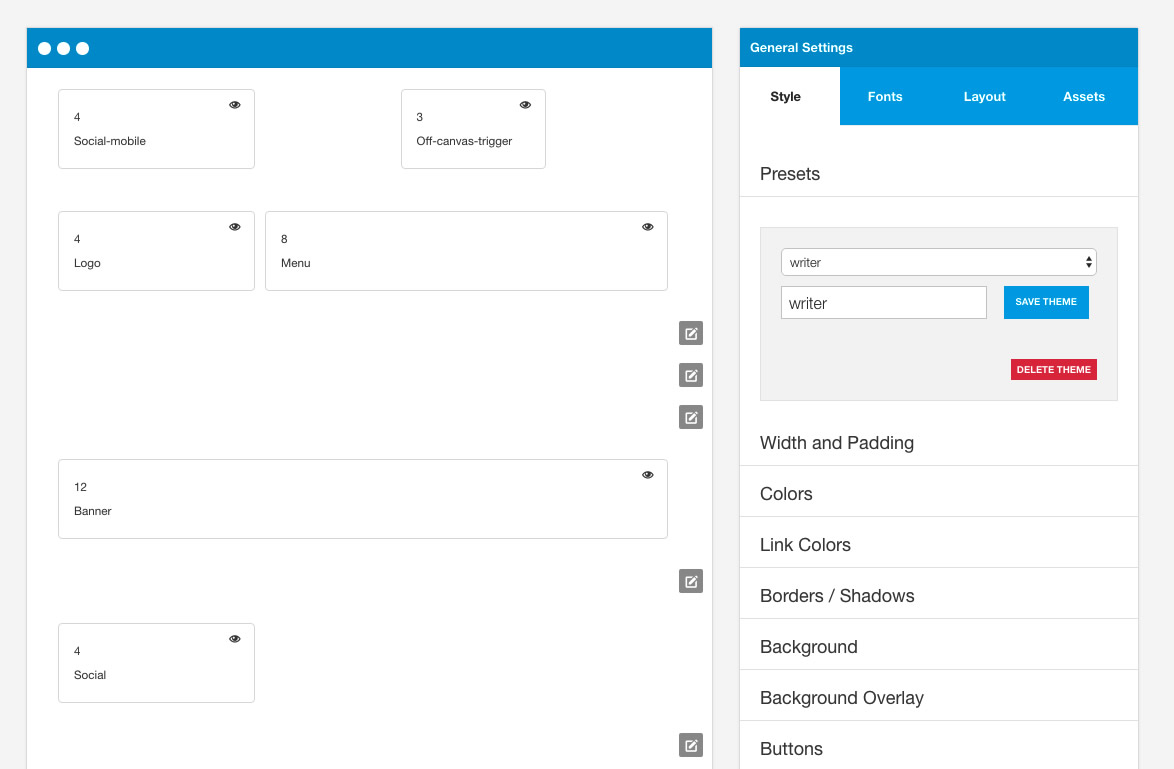Click the edit icon just above the Banner block
Screen dimensions: 1174x769
click(690, 417)
